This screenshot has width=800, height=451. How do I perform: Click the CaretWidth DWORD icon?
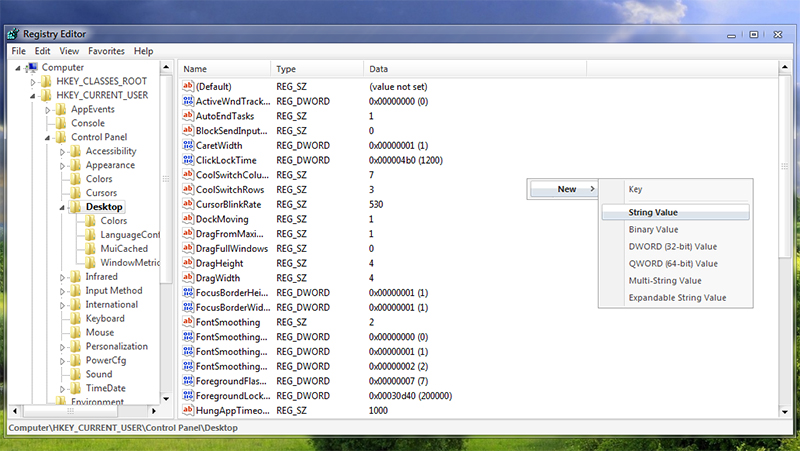click(188, 145)
